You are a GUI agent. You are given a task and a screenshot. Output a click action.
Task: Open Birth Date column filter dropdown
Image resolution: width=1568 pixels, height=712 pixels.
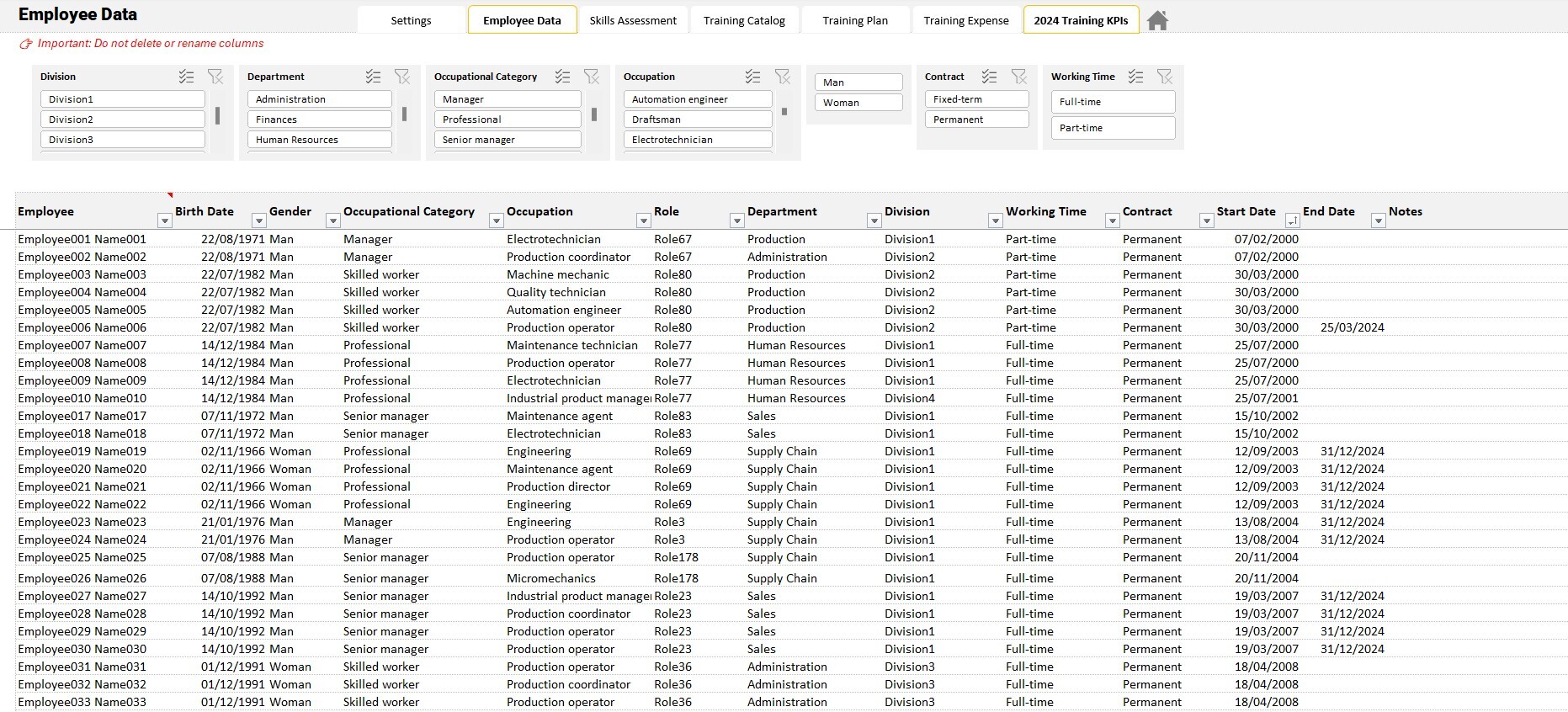259,221
